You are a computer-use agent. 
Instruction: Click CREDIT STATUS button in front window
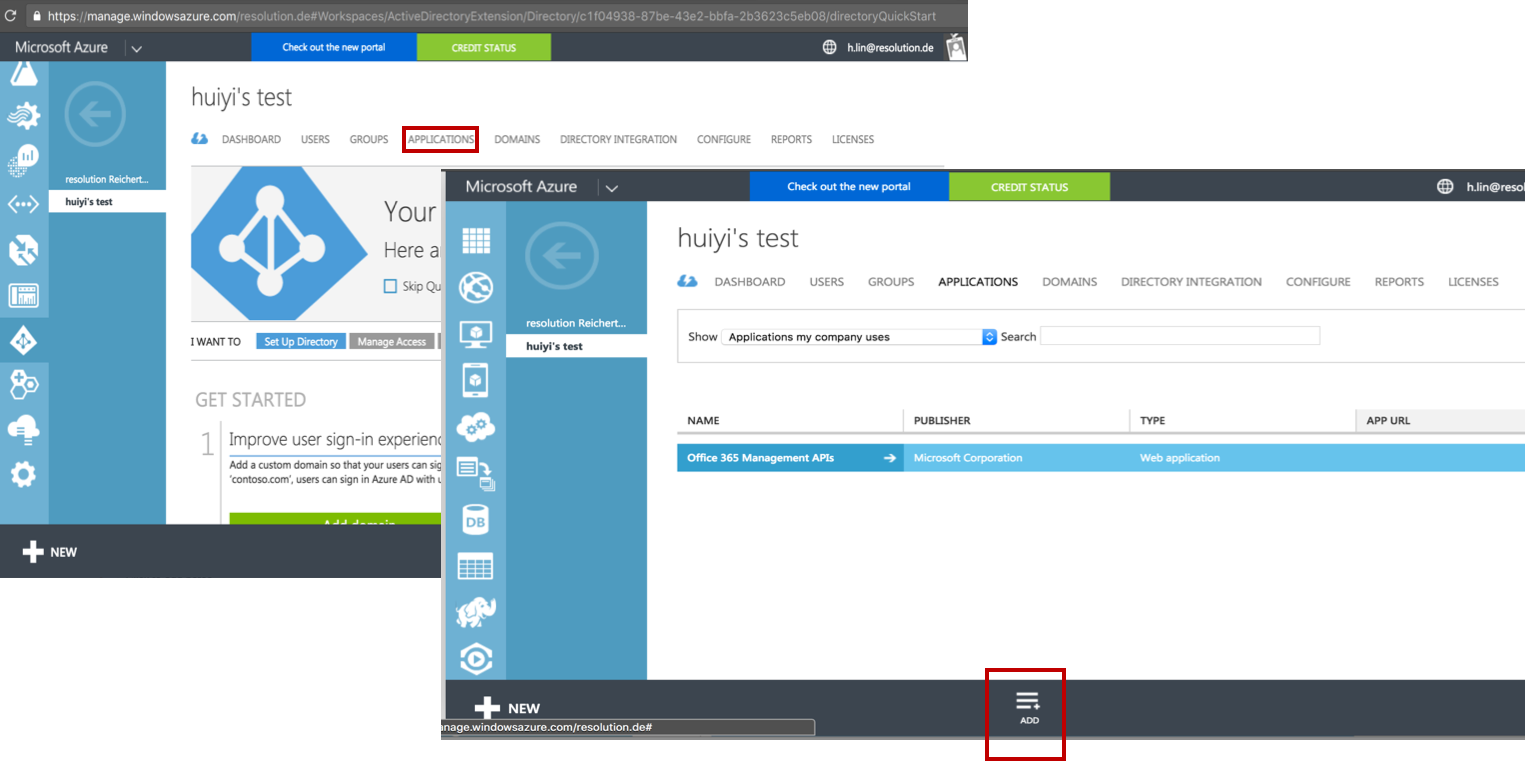tap(1029, 187)
